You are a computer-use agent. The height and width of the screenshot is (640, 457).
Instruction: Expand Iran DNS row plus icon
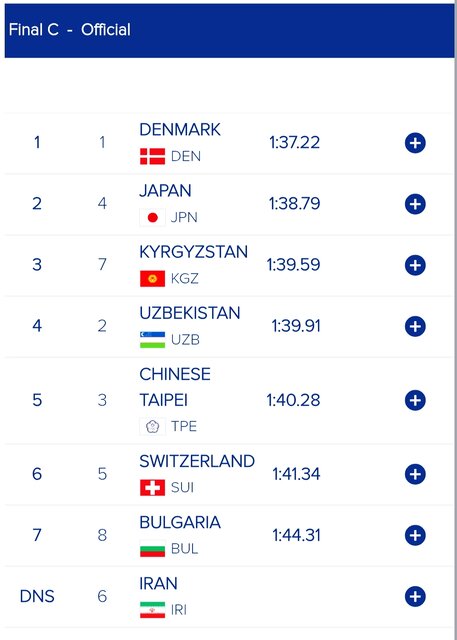415,597
